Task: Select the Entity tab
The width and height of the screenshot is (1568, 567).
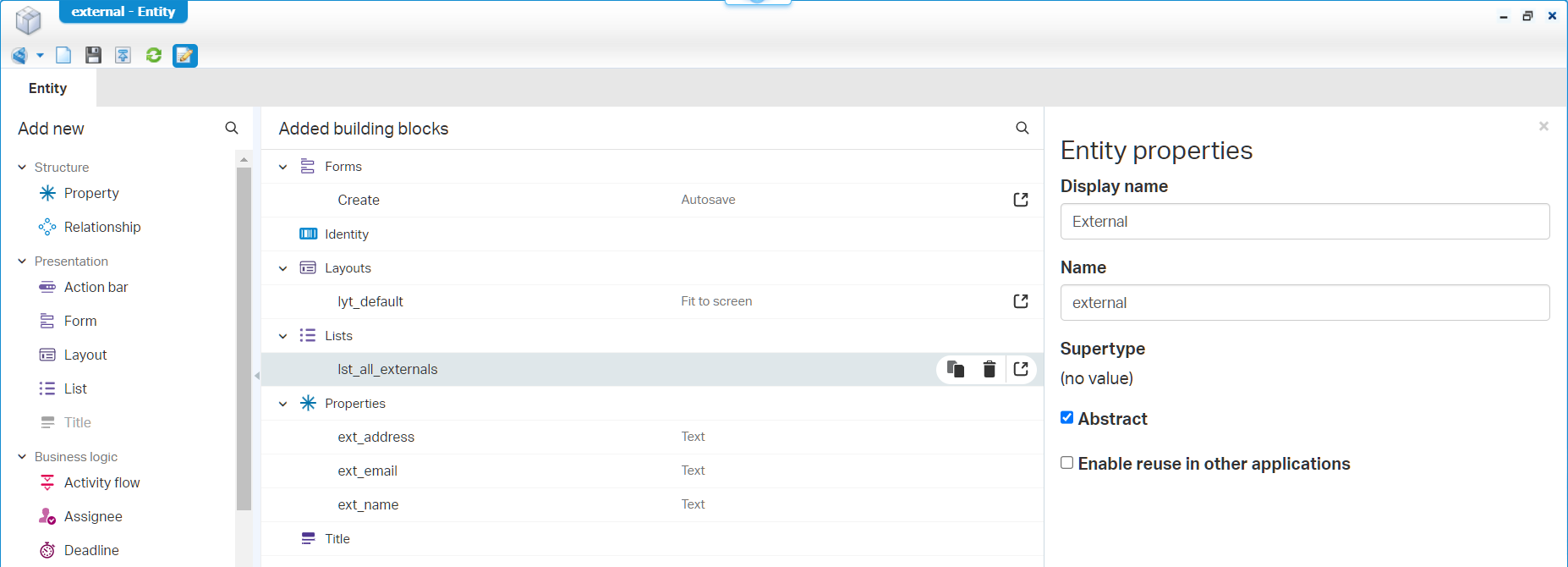Action: (48, 88)
